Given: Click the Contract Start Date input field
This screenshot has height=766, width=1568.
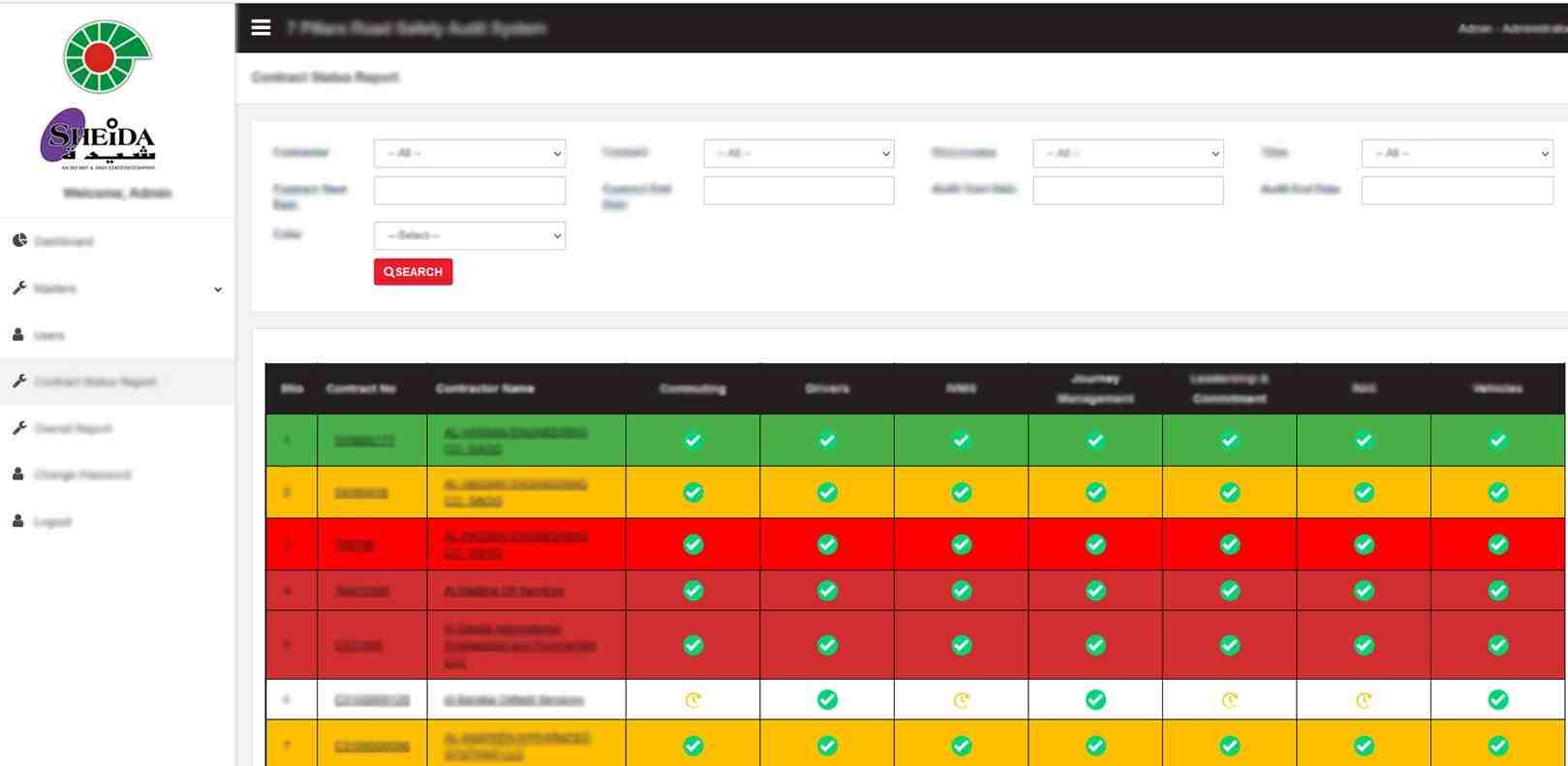Looking at the screenshot, I should 470,190.
